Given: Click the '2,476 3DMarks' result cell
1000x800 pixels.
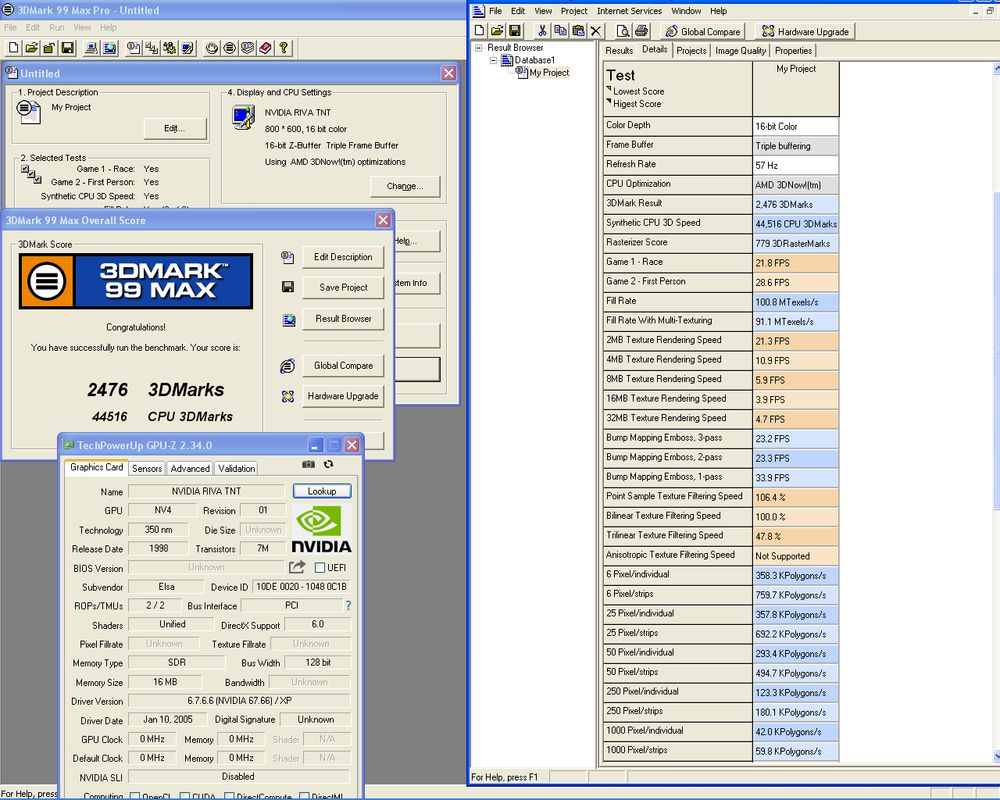Looking at the screenshot, I should pos(796,205).
